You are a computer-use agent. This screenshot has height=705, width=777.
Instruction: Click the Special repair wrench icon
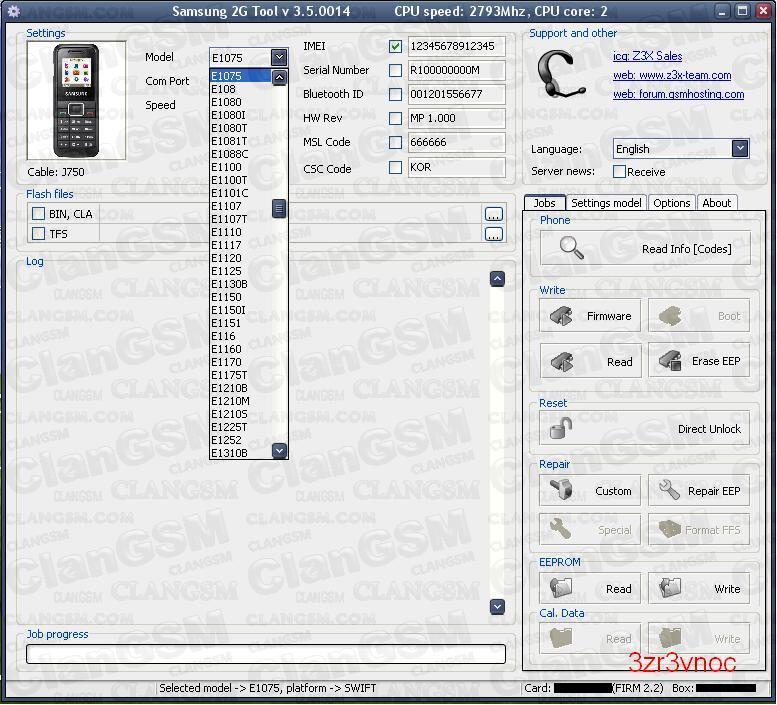coord(560,529)
